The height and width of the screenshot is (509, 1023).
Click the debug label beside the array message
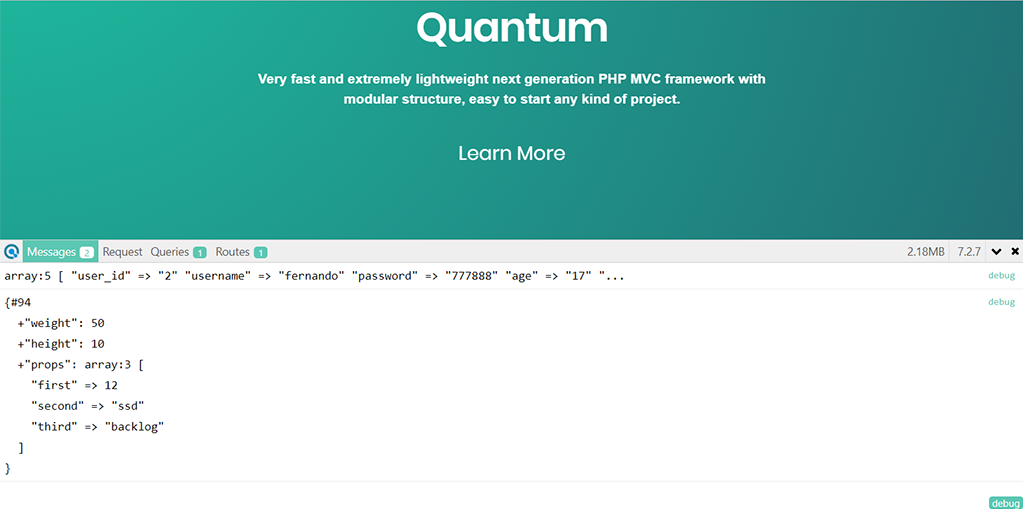pos(1001,276)
